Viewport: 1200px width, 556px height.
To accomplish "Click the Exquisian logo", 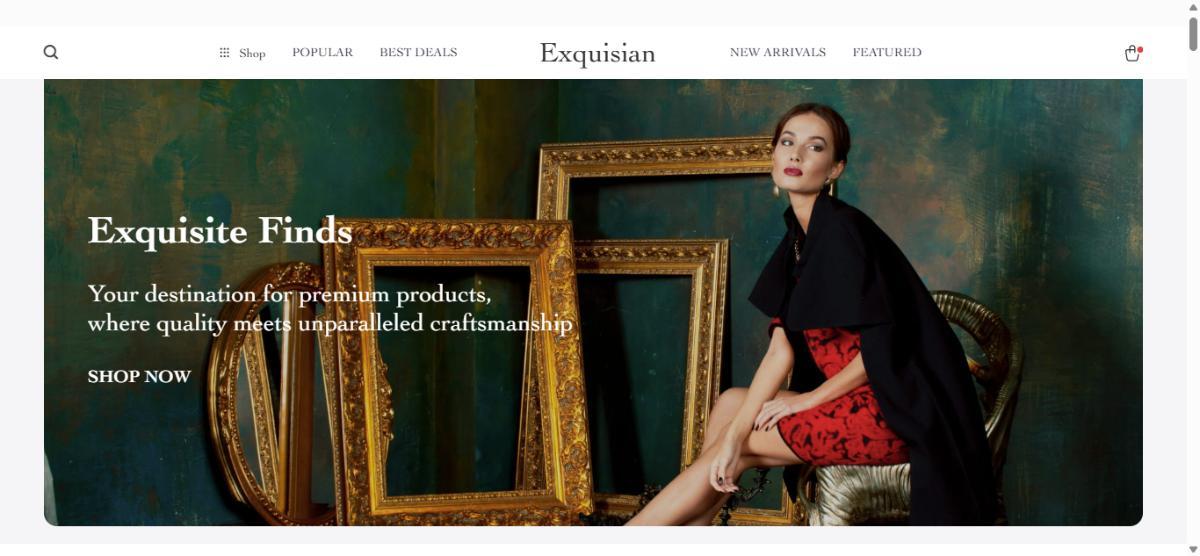I will tap(598, 53).
